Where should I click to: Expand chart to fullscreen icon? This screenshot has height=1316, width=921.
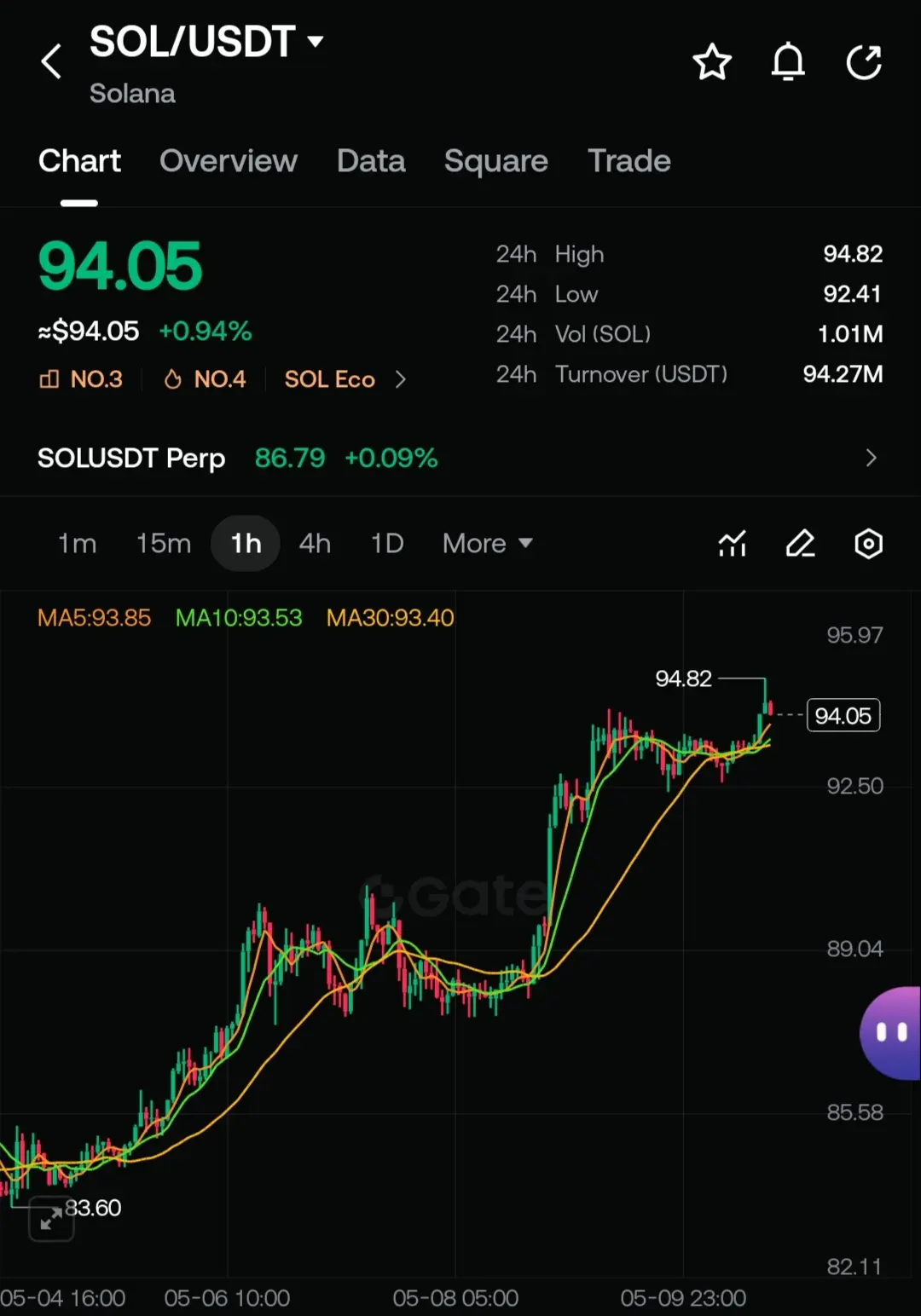pos(51,1219)
